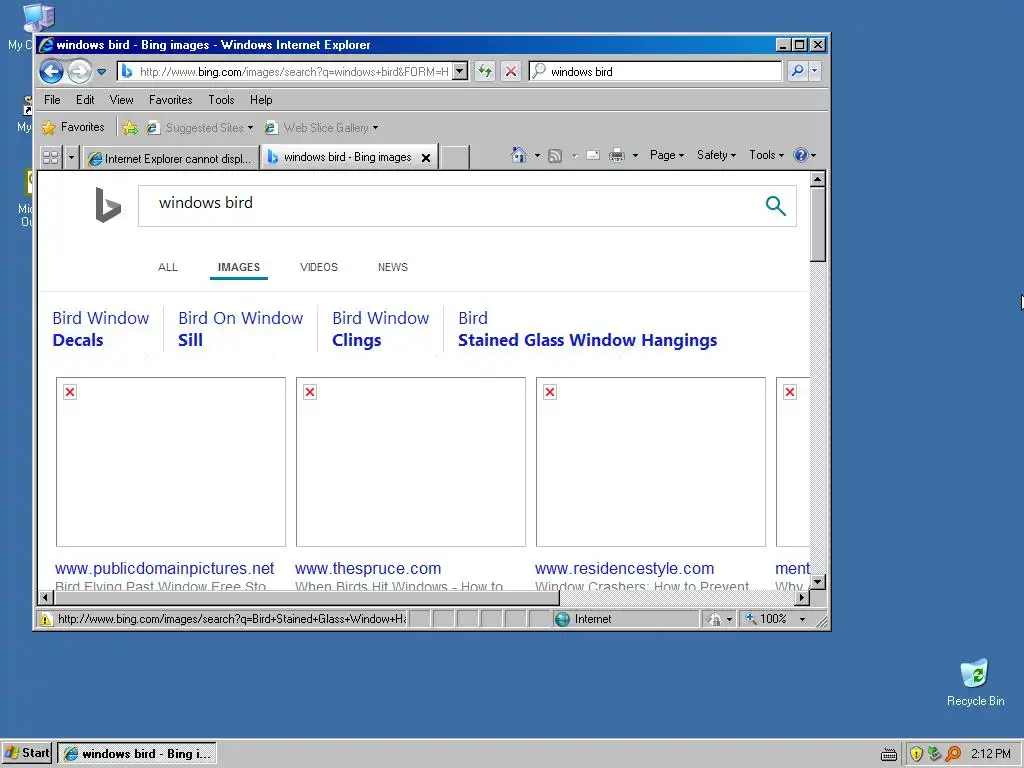Open www.residencestyle.com link
1024x768 pixels.
(624, 568)
